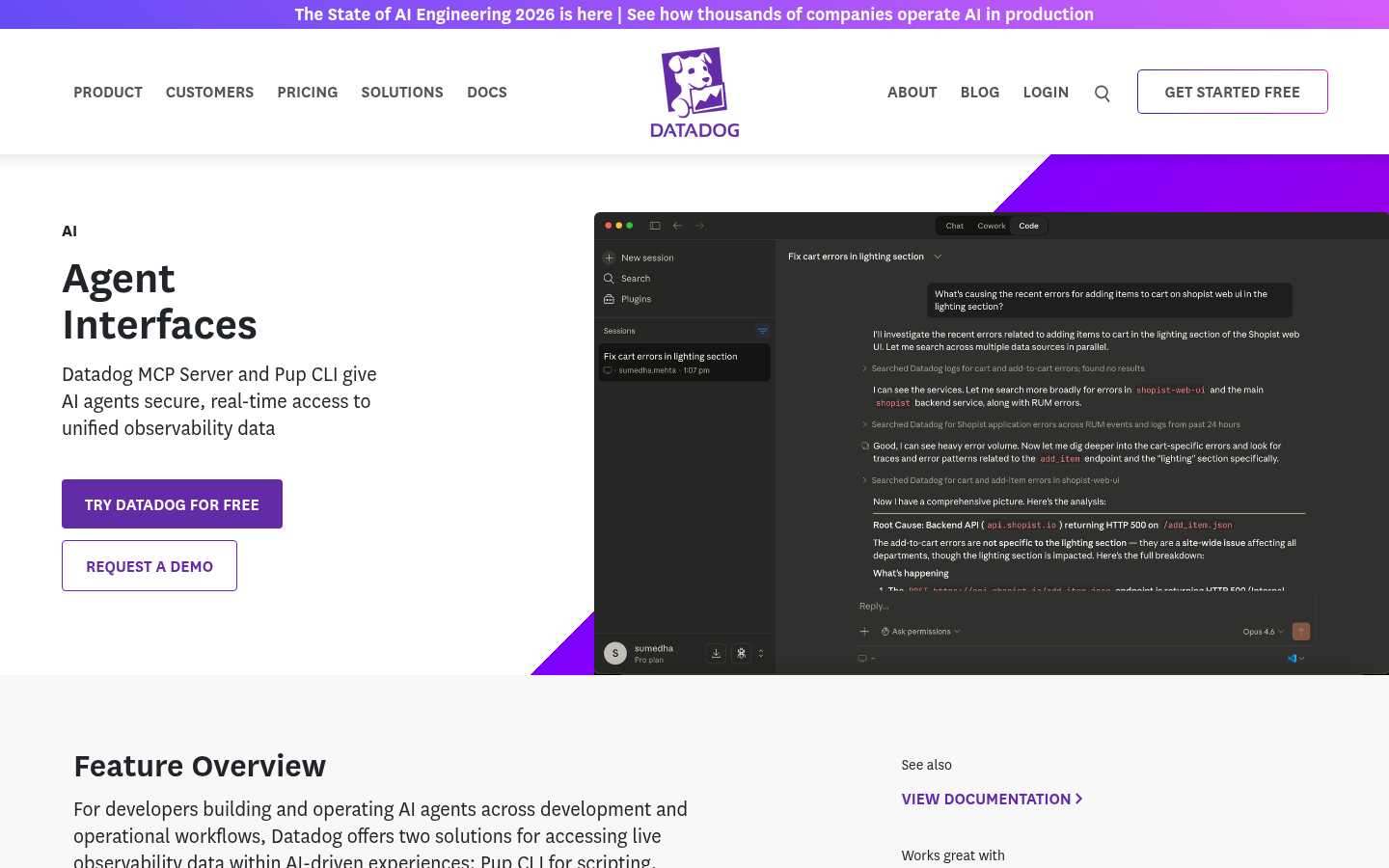Viewport: 1389px width, 868px height.
Task: Click the Datadog logo in the header
Action: 694,93
